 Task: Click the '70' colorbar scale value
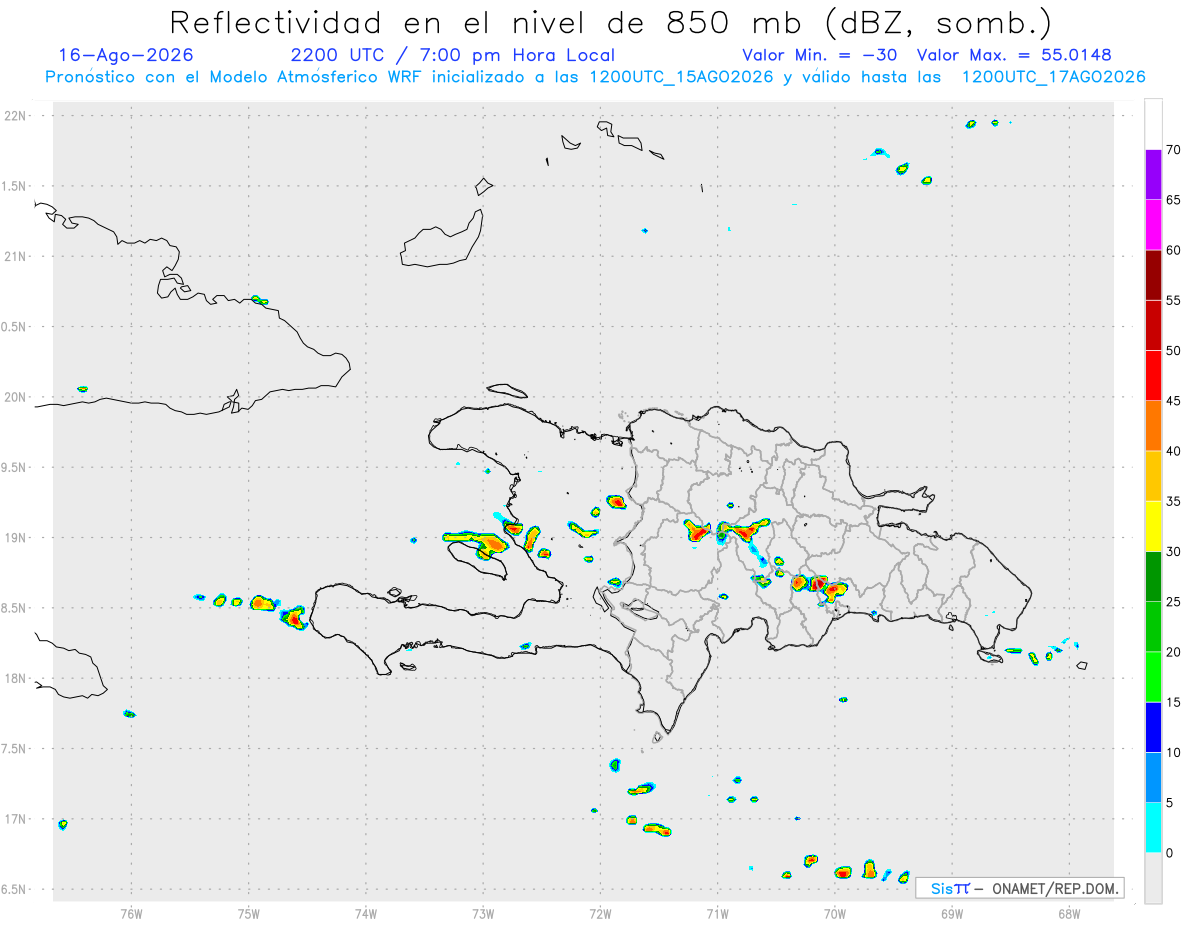point(1173,150)
